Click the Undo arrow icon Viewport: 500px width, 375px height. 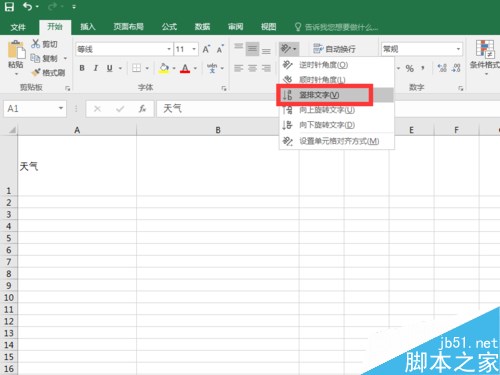pyautogui.click(x=28, y=7)
